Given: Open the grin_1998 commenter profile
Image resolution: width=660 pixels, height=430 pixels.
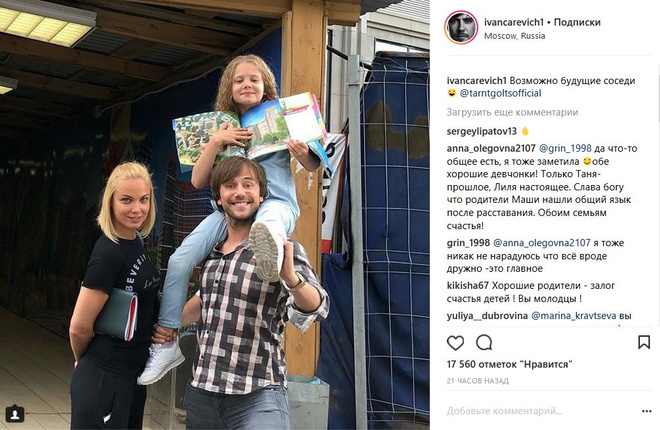Looking at the screenshot, I should click(468, 243).
